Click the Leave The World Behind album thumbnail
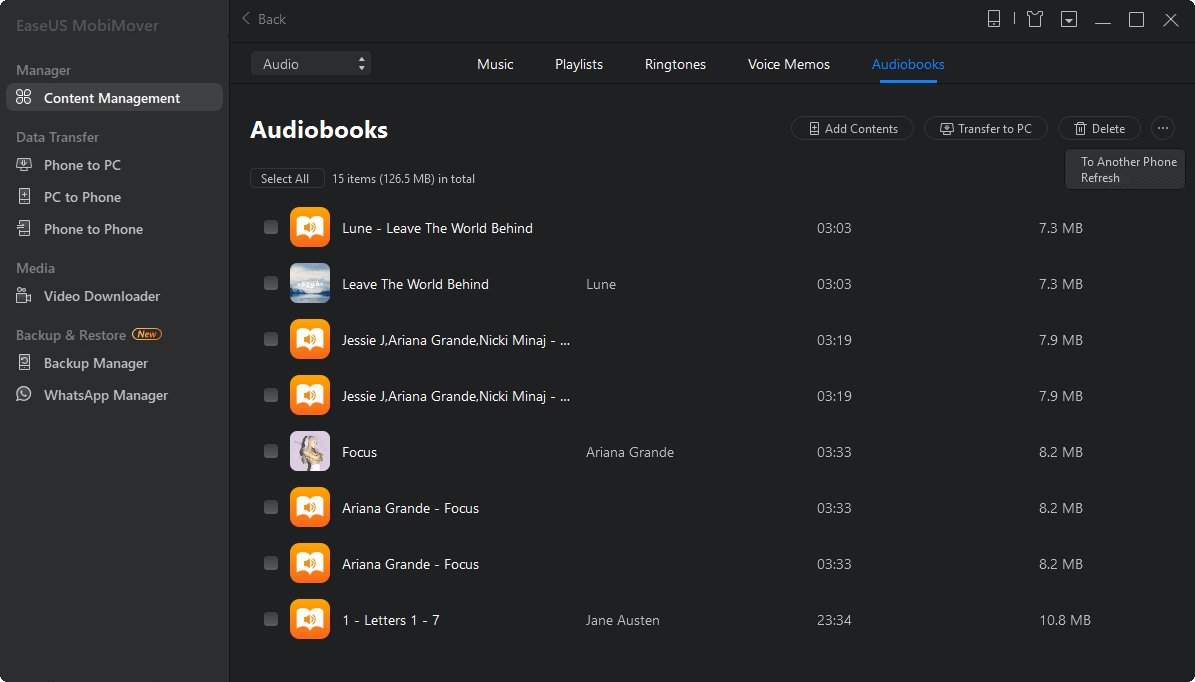Screen dimensions: 1195x682 (x=310, y=284)
